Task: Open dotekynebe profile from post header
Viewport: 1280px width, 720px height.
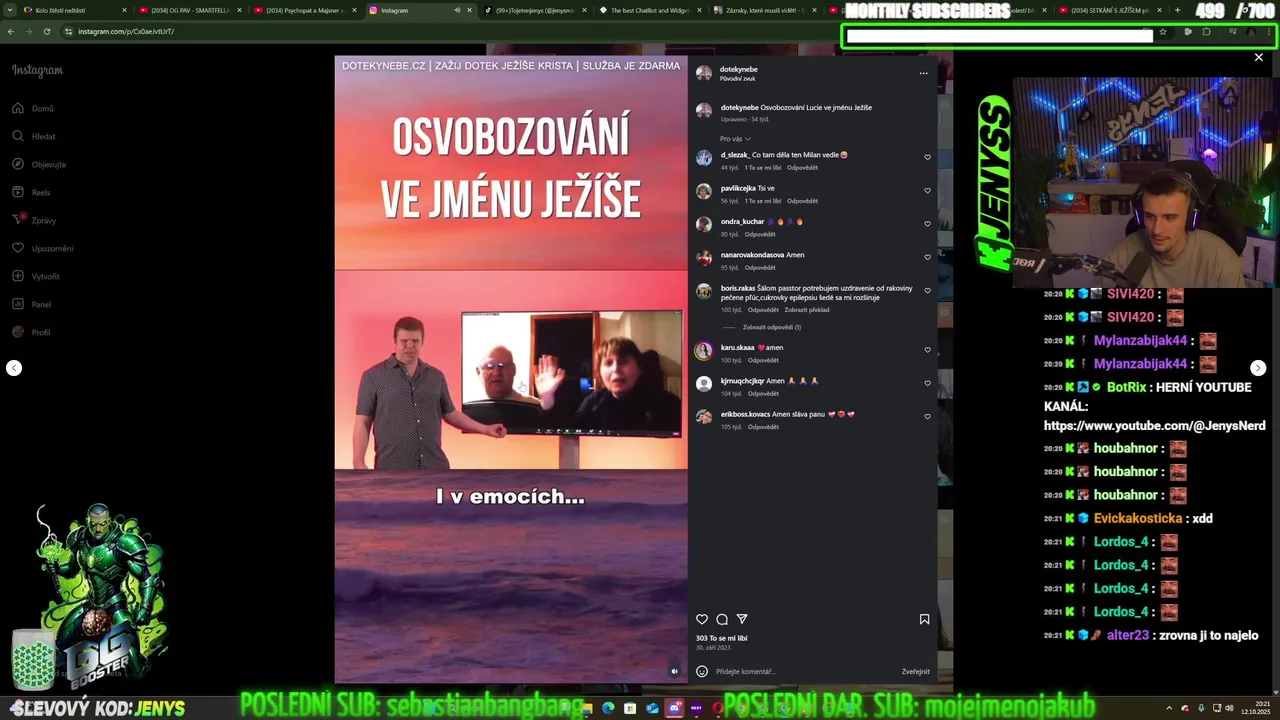Action: (x=739, y=69)
